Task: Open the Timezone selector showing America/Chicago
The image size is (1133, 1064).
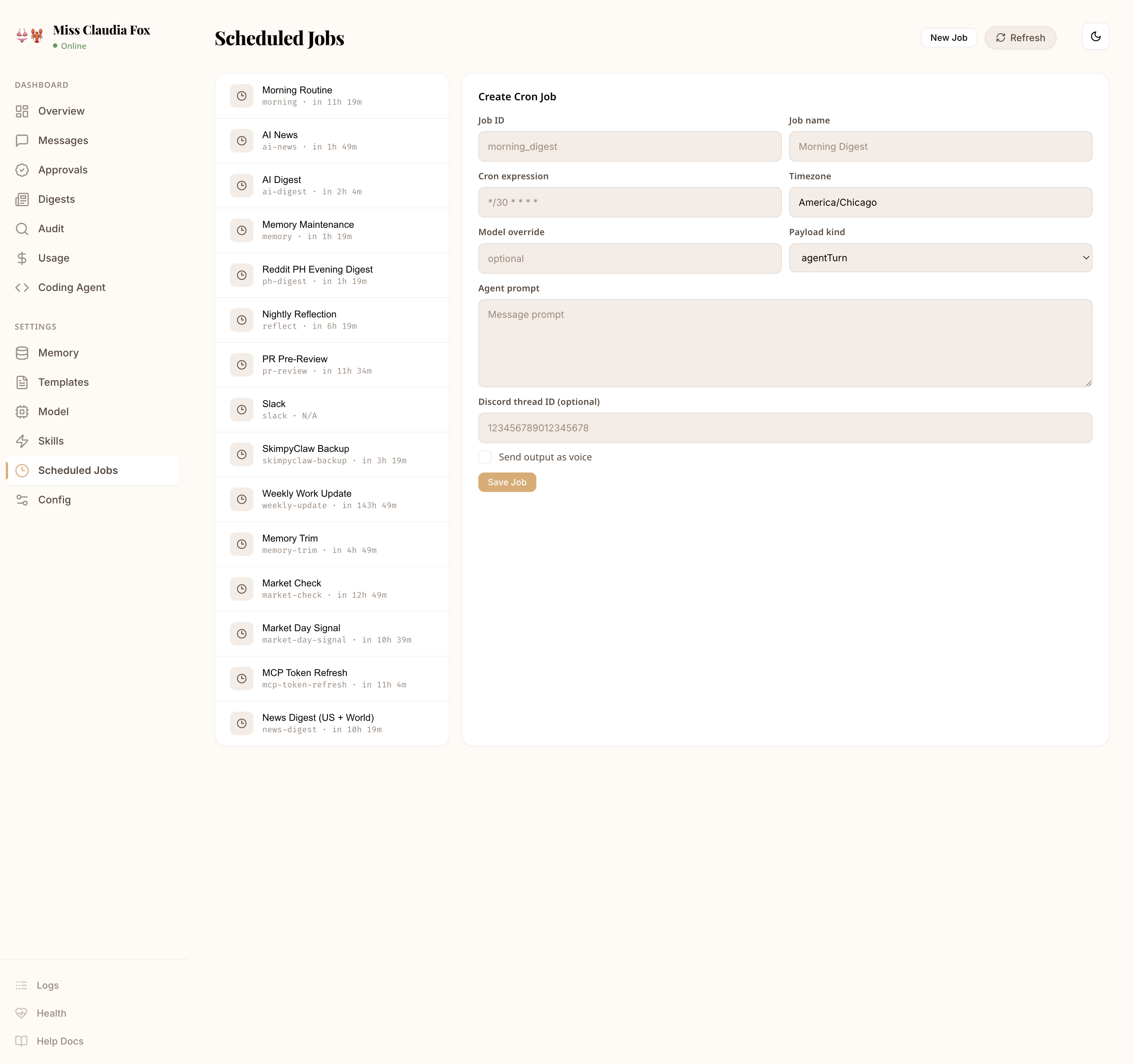Action: pos(940,202)
